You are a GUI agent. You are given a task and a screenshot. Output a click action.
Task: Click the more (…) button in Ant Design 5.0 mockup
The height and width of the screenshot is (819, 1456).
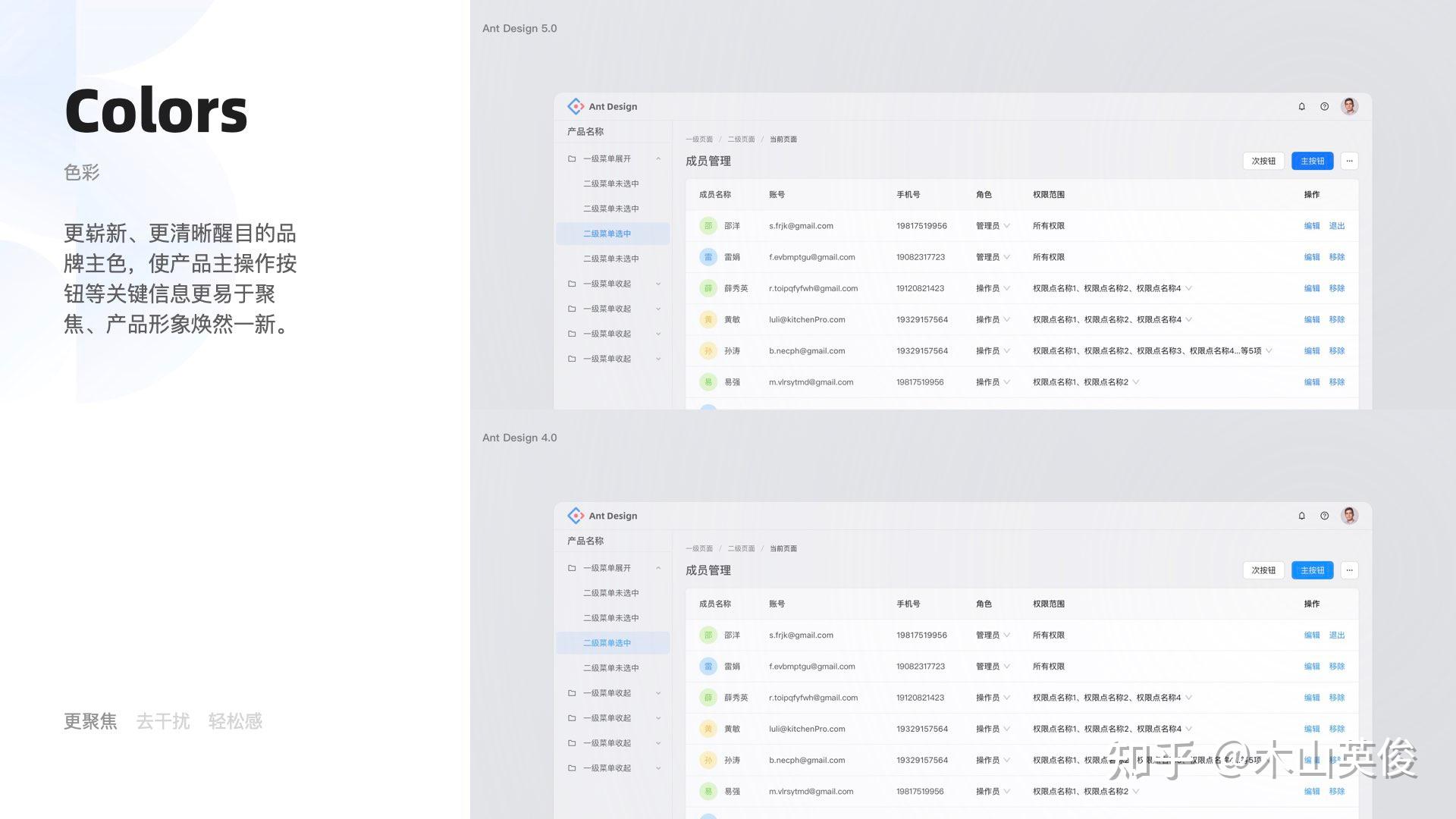(1349, 161)
